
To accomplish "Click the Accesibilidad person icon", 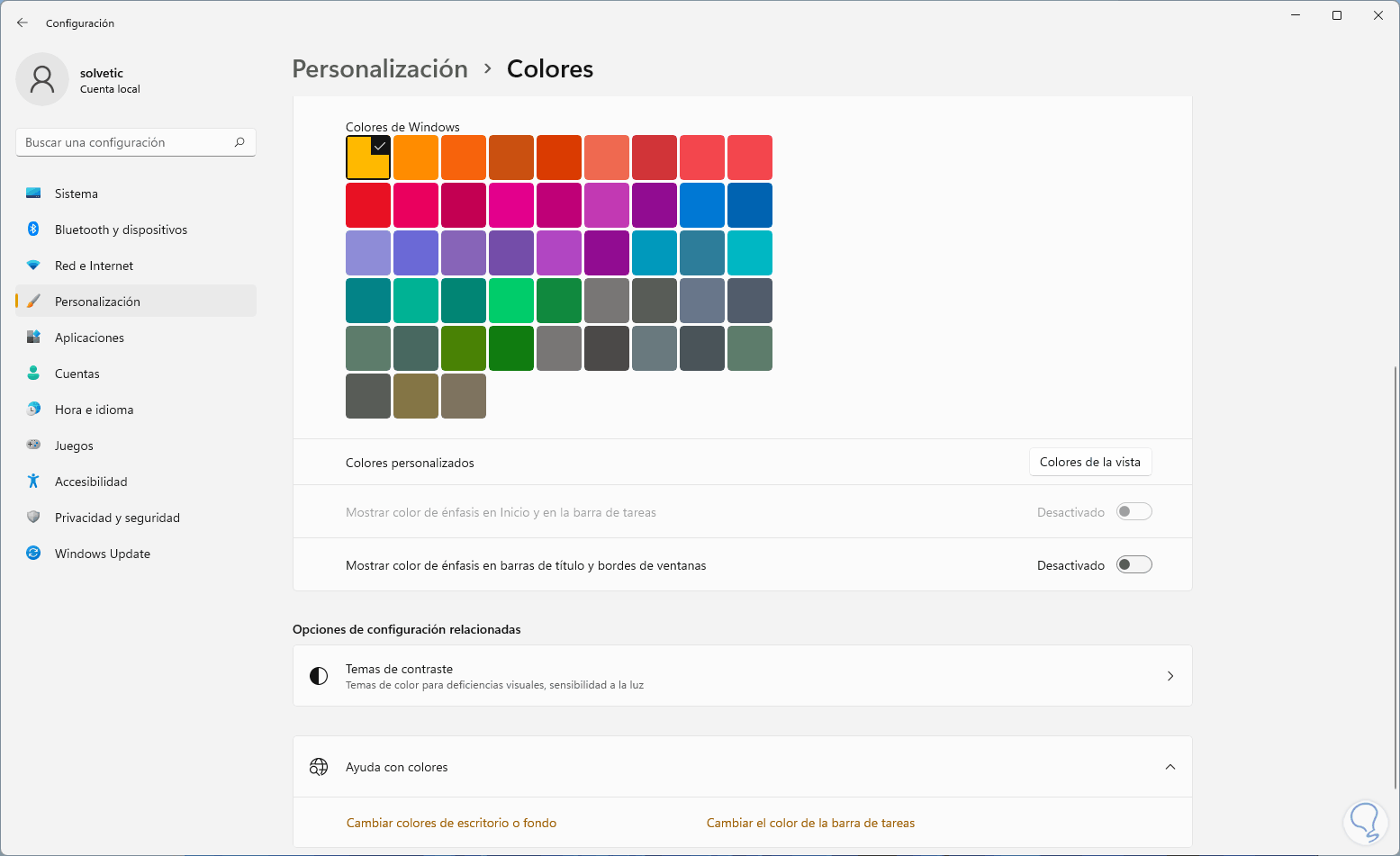I will tap(33, 482).
